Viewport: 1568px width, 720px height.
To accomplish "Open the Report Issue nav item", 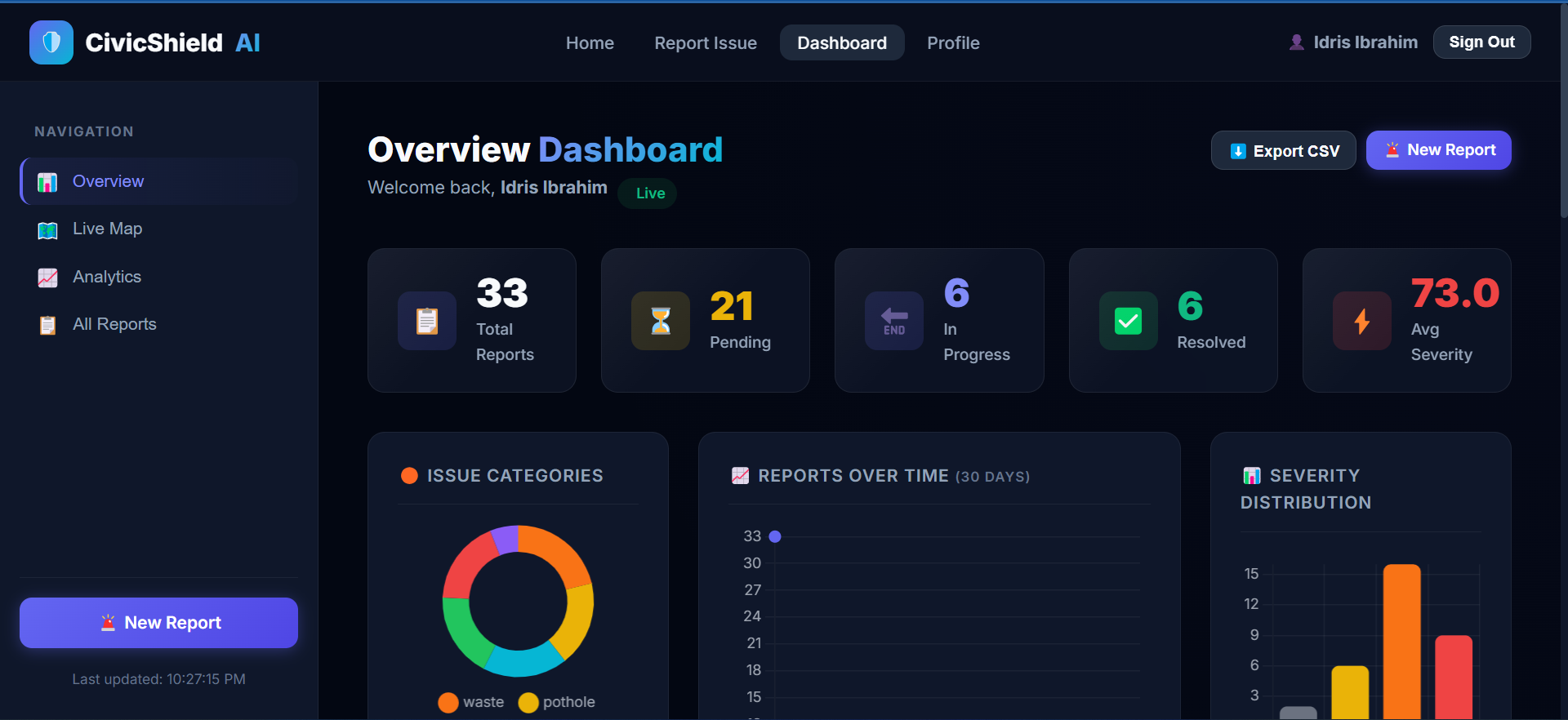I will [x=706, y=42].
